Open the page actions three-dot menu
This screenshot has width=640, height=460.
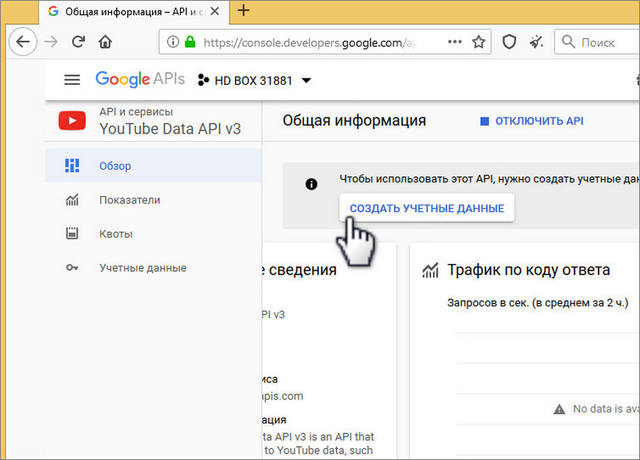455,42
